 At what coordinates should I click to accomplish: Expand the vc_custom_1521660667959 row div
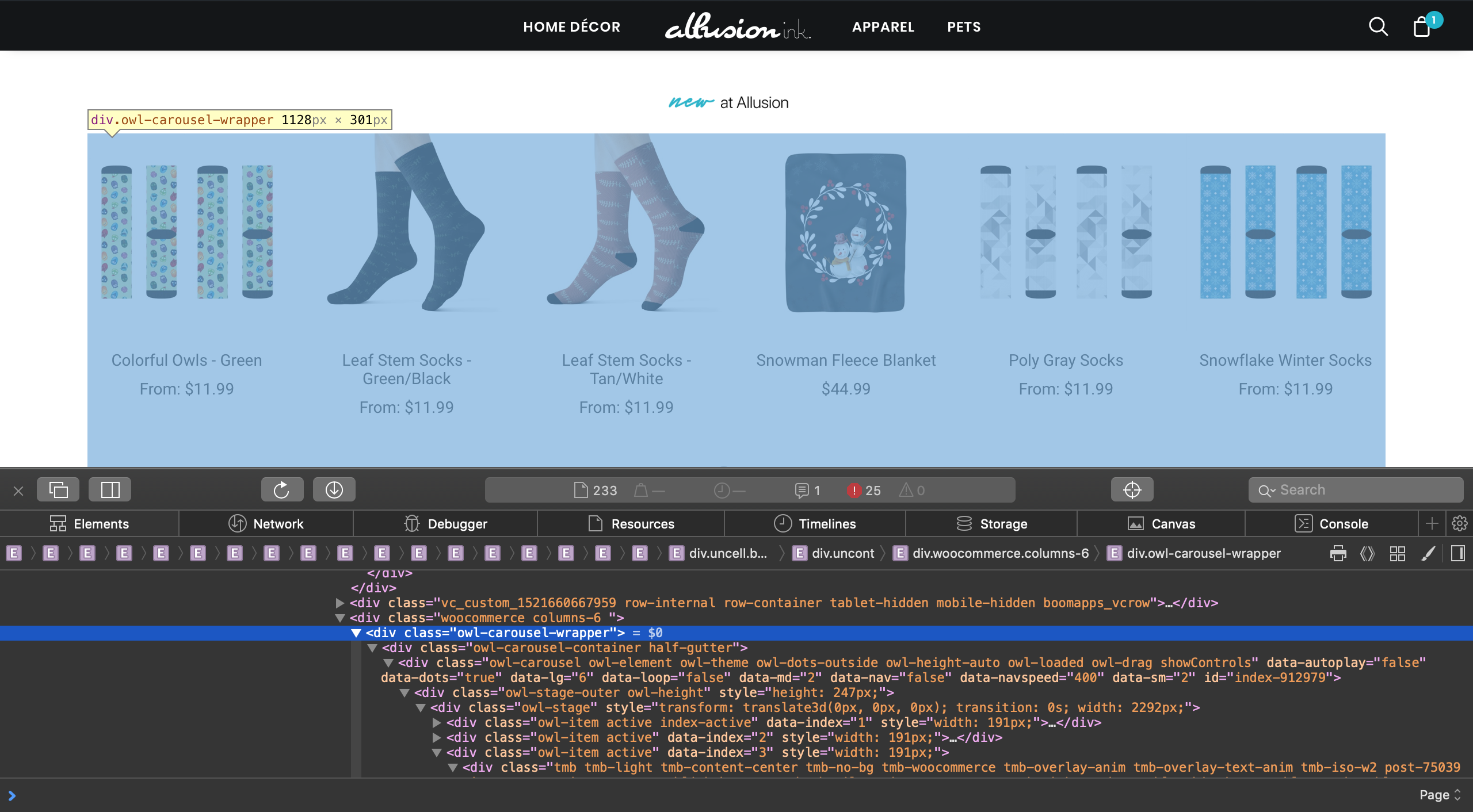pos(340,603)
